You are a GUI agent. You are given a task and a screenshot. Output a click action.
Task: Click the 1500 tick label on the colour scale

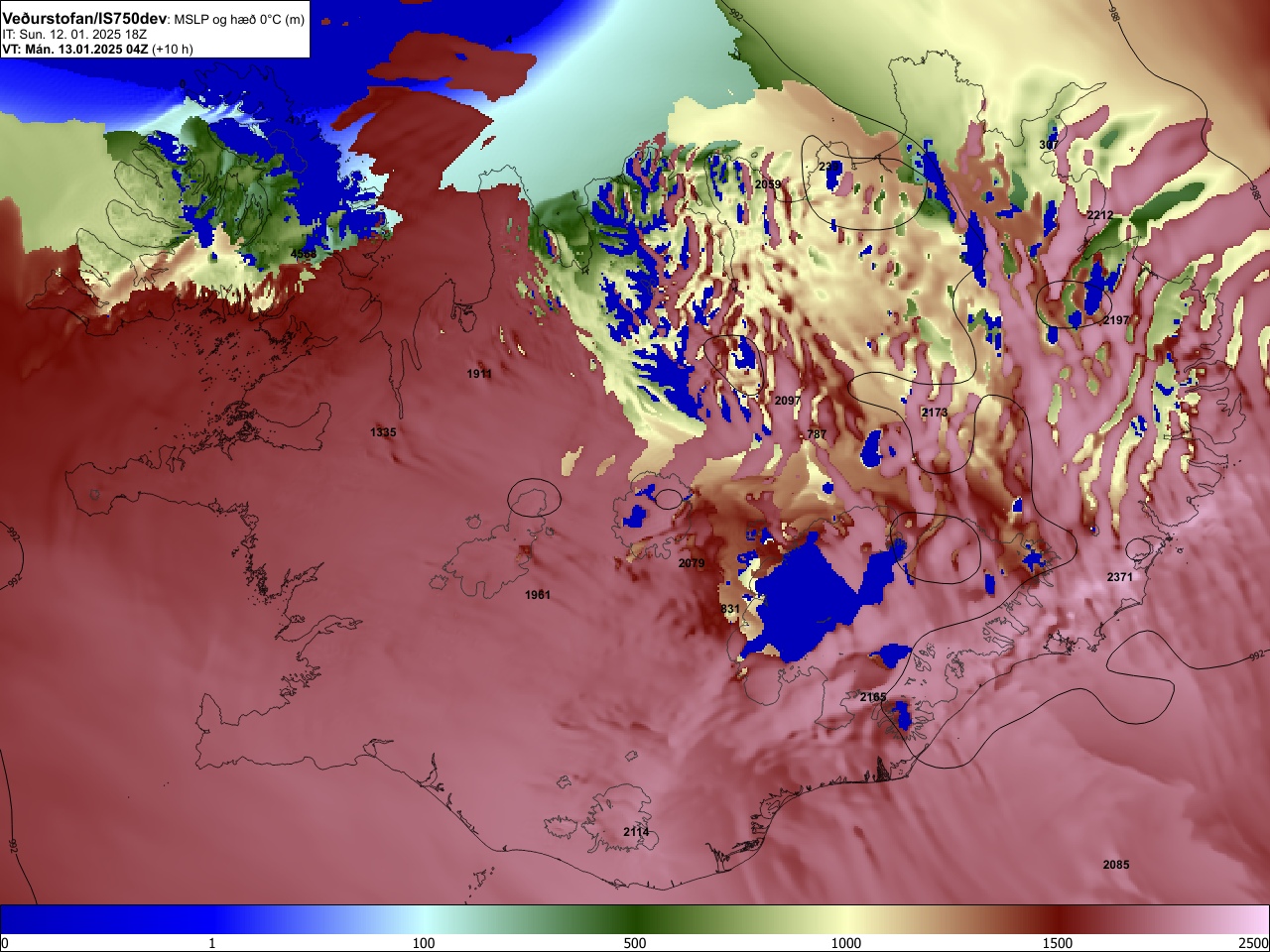[x=1058, y=943]
